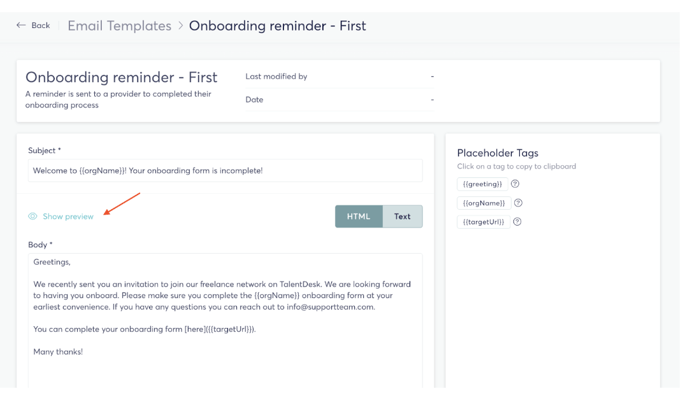The height and width of the screenshot is (403, 688).
Task: Copy the {{greeting}} placeholder tag
Action: click(x=482, y=184)
